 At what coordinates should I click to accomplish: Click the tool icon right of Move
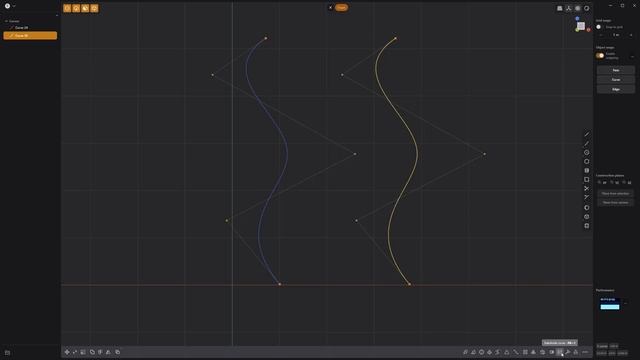75,352
